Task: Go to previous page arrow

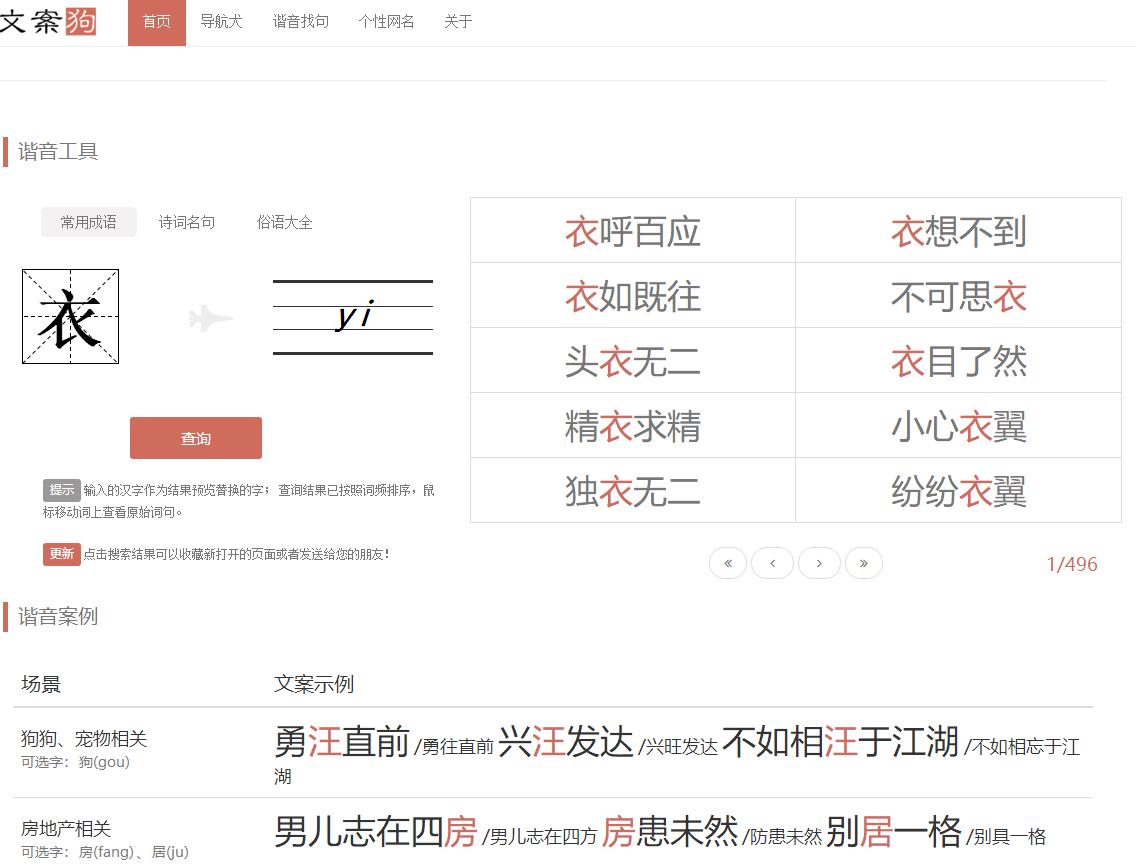Action: point(772,563)
